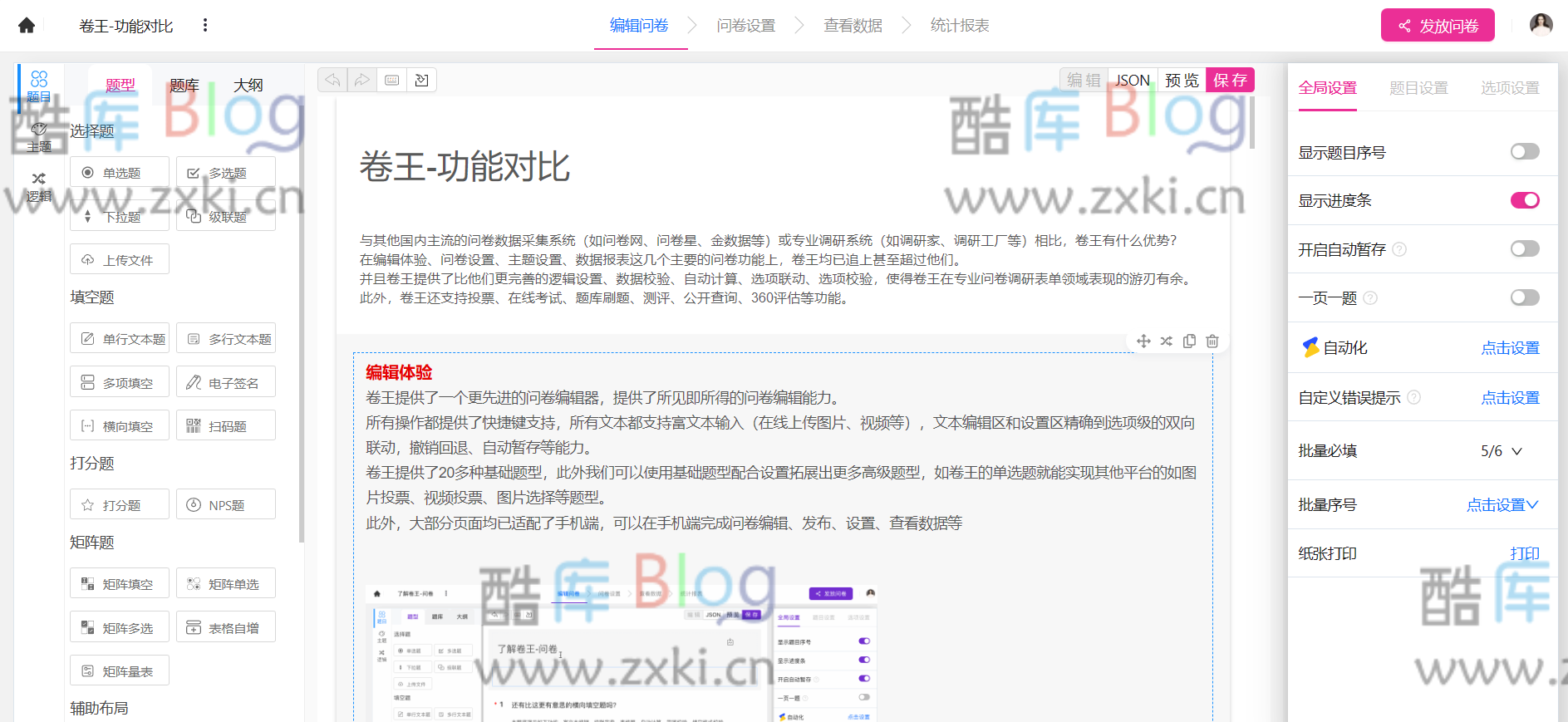The height and width of the screenshot is (722, 1568).
Task: Open the 主题 theme sidebar icon
Action: coord(39,138)
